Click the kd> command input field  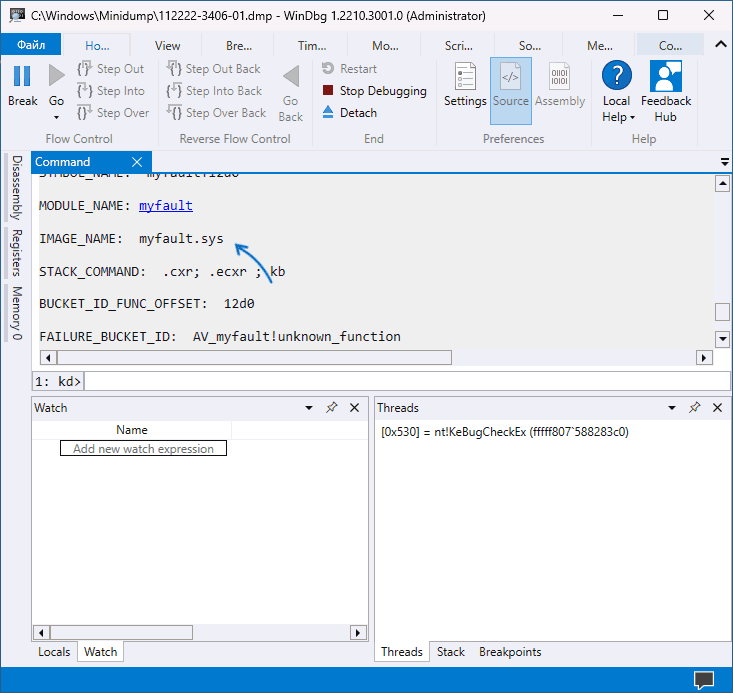click(x=407, y=381)
